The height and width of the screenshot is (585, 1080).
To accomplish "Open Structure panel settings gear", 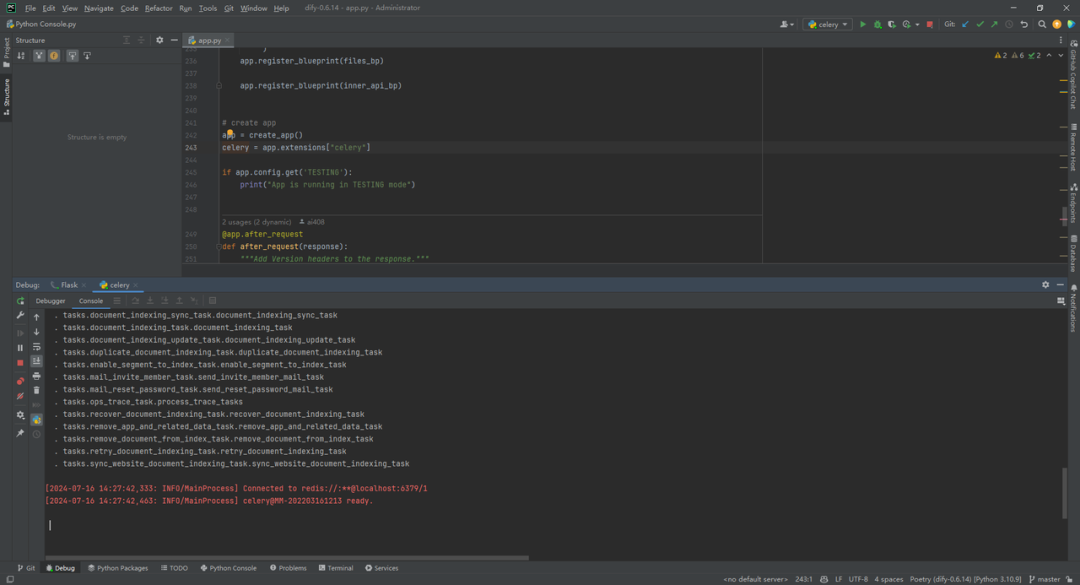I will (x=160, y=40).
